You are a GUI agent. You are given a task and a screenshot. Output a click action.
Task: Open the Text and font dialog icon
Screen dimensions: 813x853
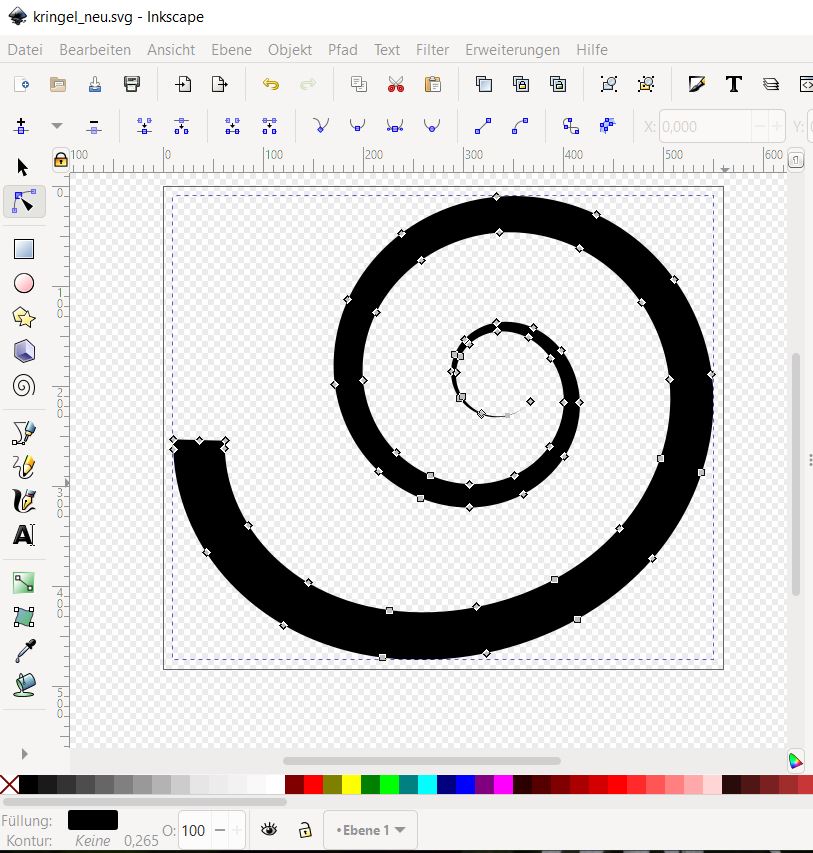coord(733,85)
